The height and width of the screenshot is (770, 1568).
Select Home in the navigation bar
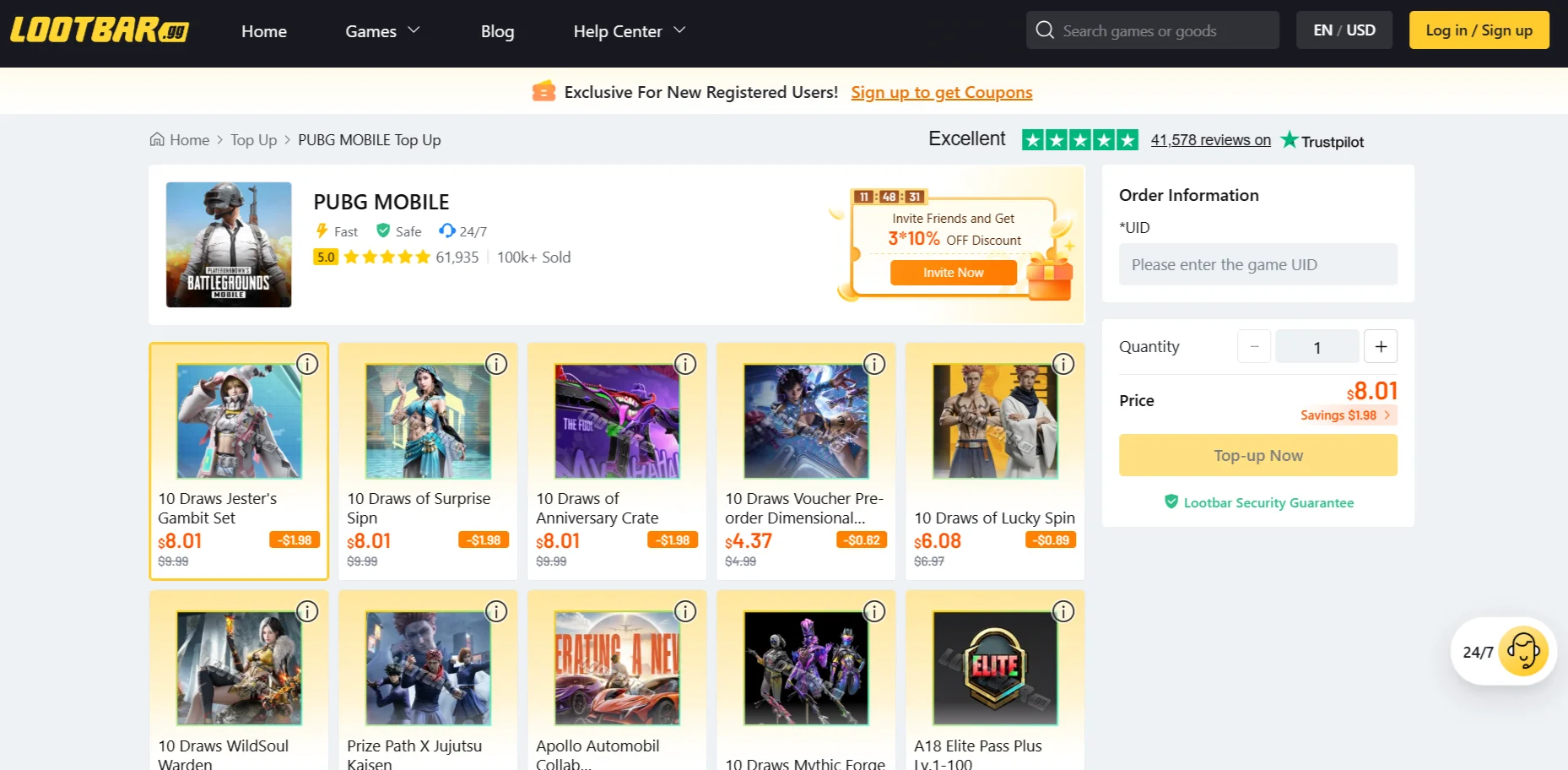point(263,31)
